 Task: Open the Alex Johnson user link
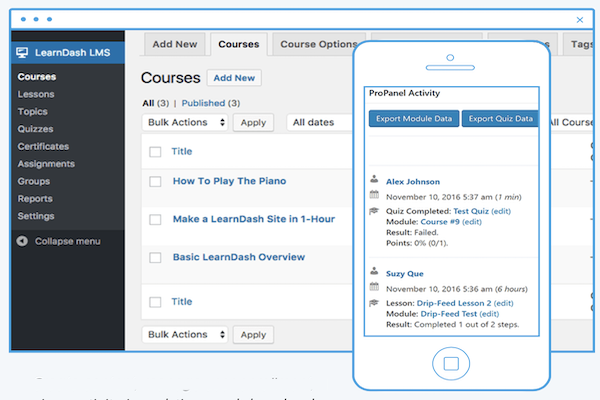[x=413, y=182]
